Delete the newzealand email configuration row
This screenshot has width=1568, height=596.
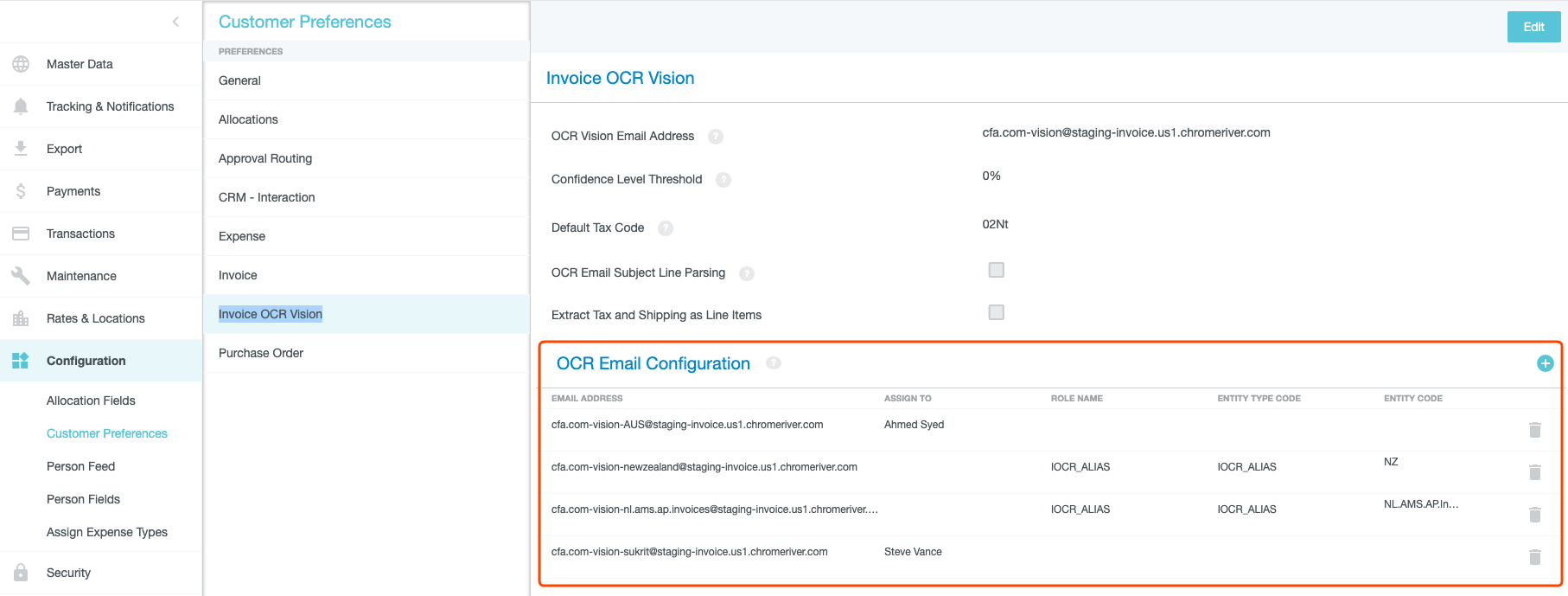(1534, 472)
